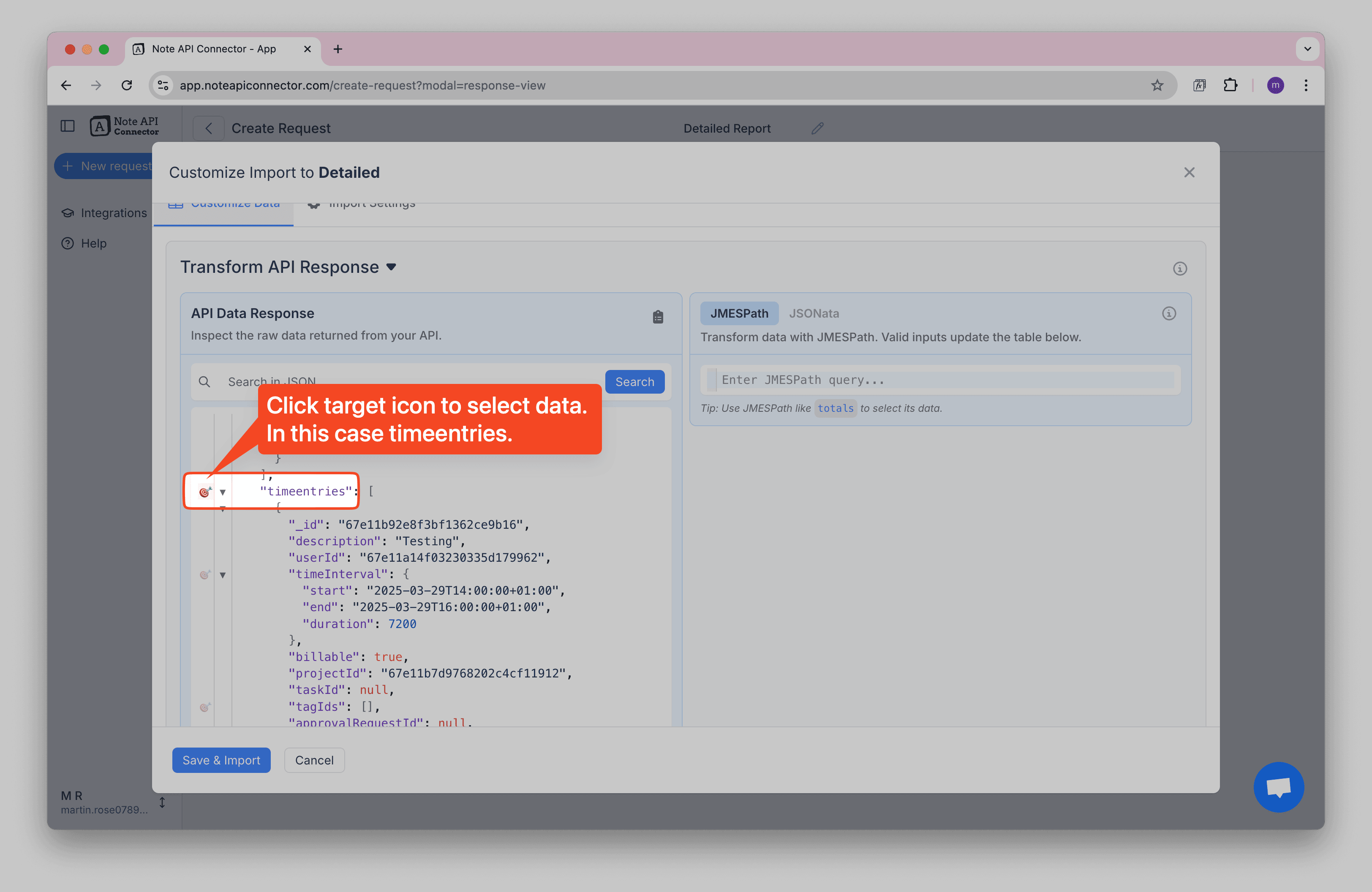Open the chat support bubble
This screenshot has width=1372, height=892.
point(1278,787)
